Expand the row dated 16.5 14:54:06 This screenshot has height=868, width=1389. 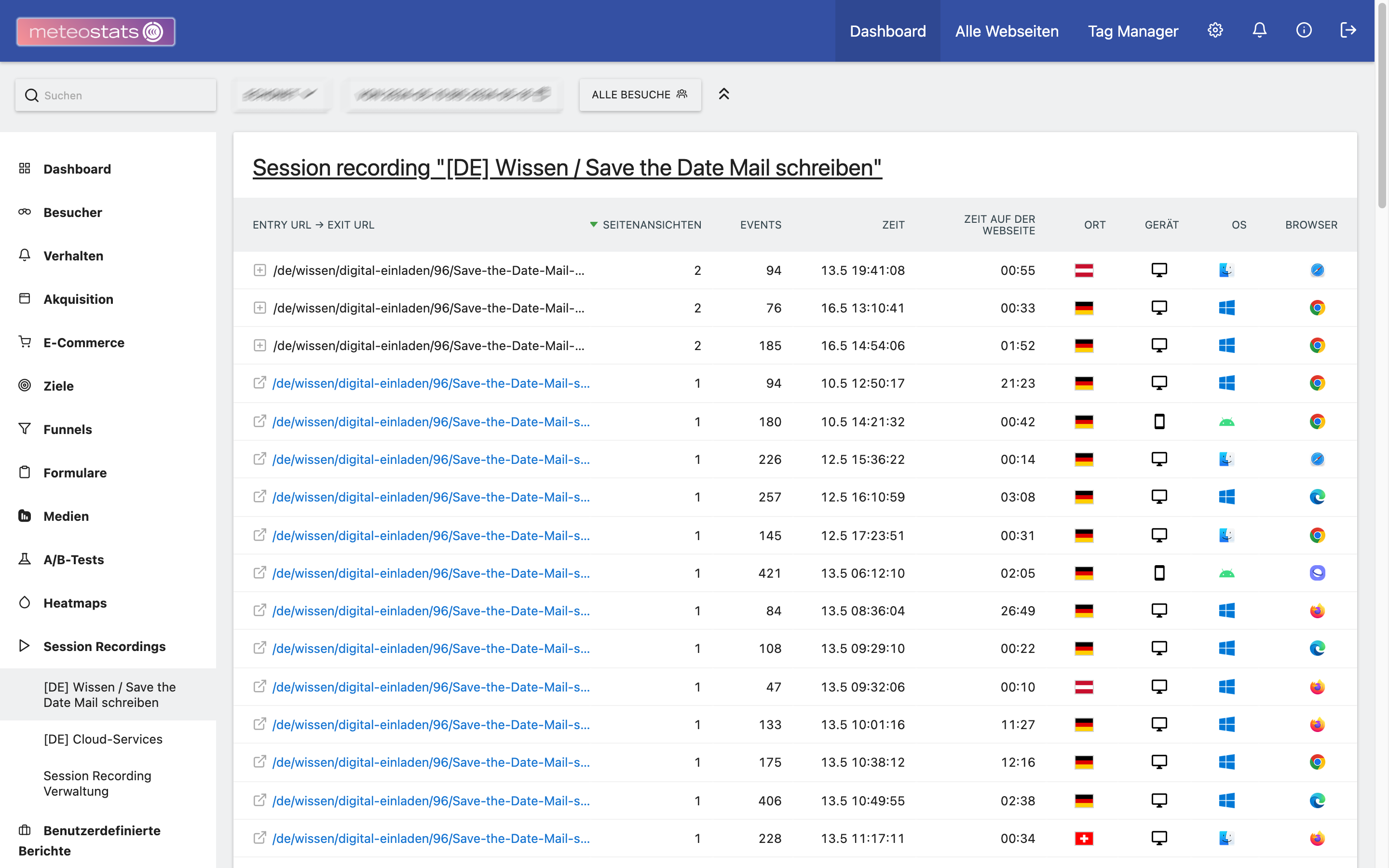click(259, 346)
